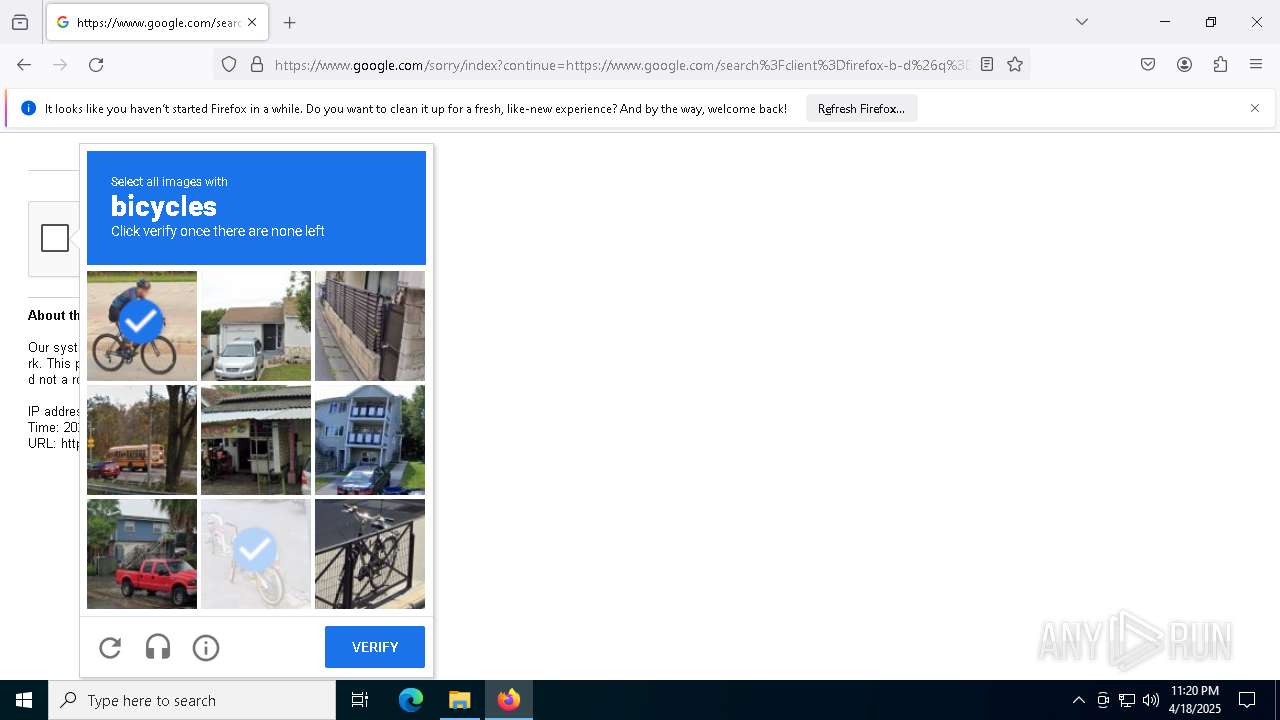This screenshot has width=1280, height=720.
Task: Open network status tray icon
Action: 1127,700
